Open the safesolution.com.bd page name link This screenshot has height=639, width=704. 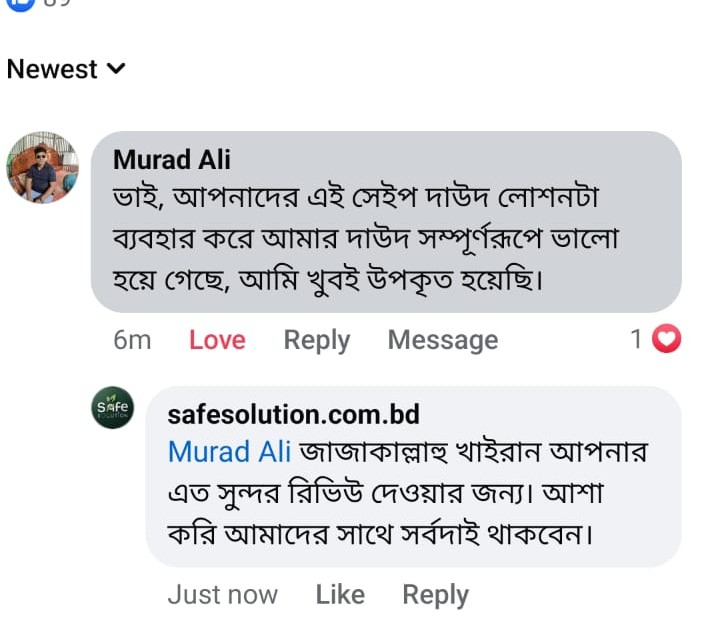point(293,413)
